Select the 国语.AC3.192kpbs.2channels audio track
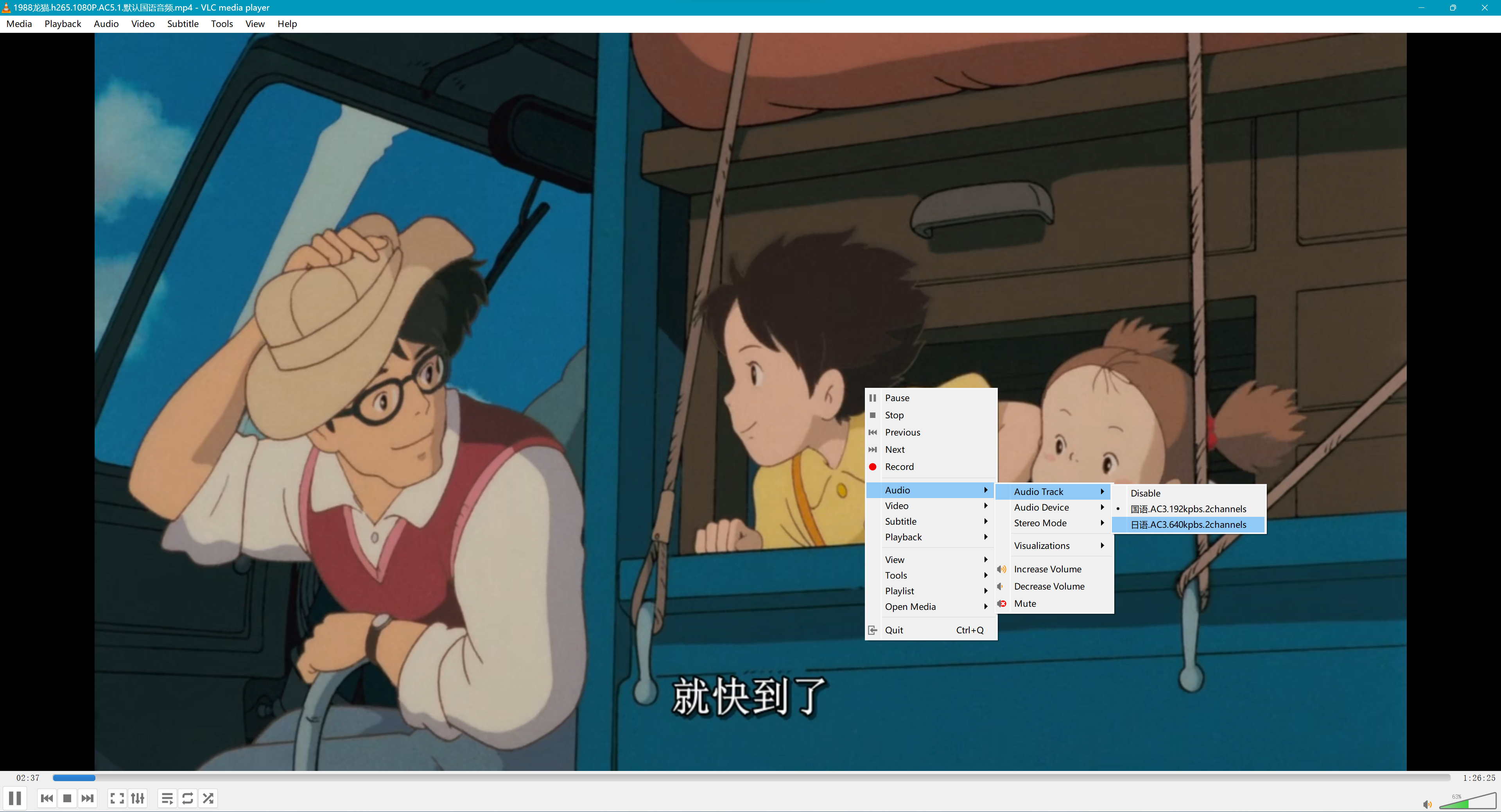The height and width of the screenshot is (812, 1501). tap(1189, 509)
